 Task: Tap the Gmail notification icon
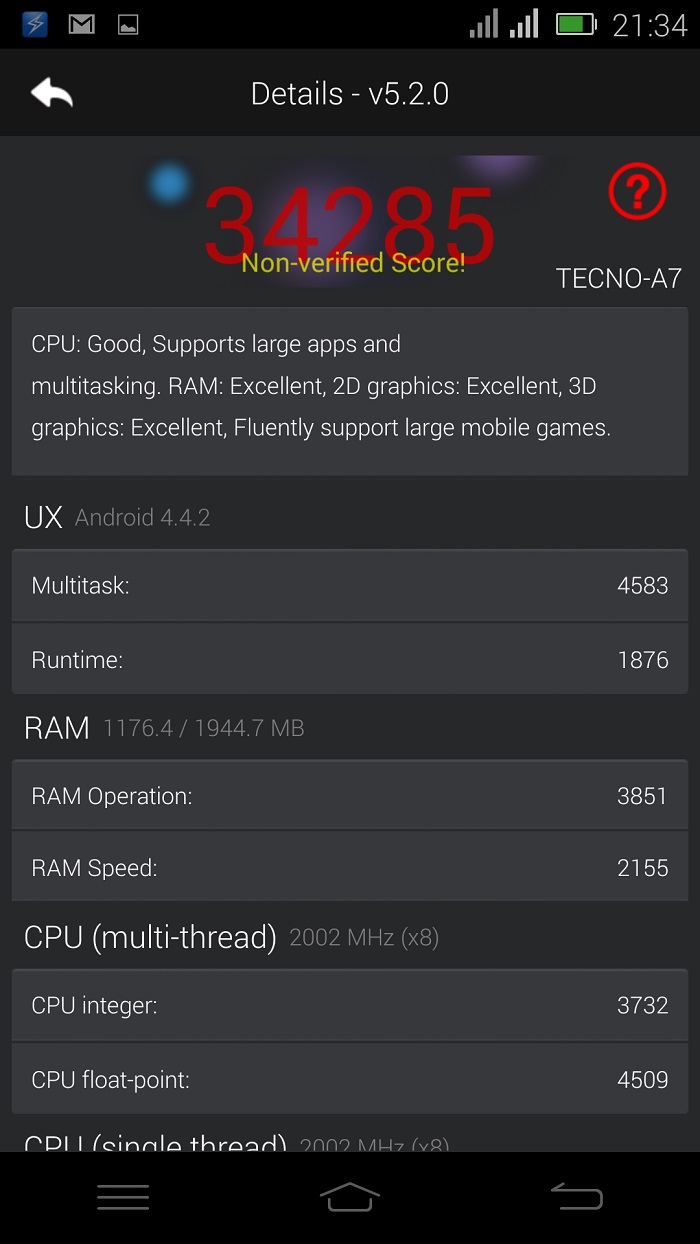pyautogui.click(x=82, y=24)
